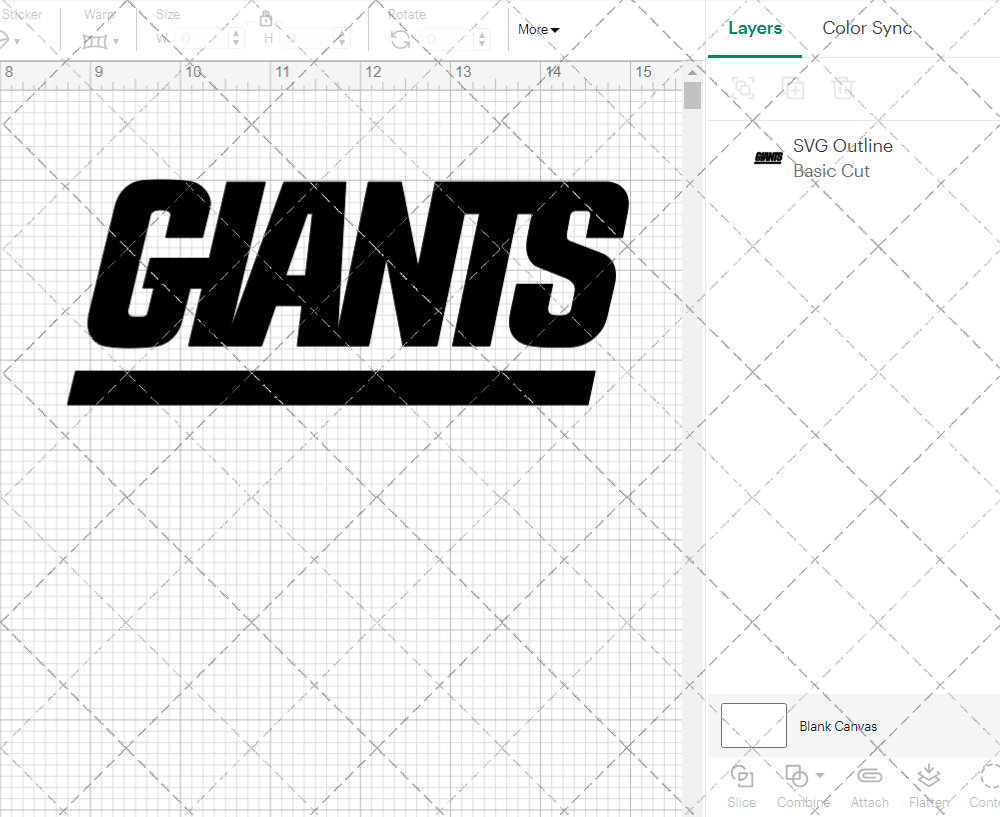Switch to the Color Sync tab

click(867, 28)
